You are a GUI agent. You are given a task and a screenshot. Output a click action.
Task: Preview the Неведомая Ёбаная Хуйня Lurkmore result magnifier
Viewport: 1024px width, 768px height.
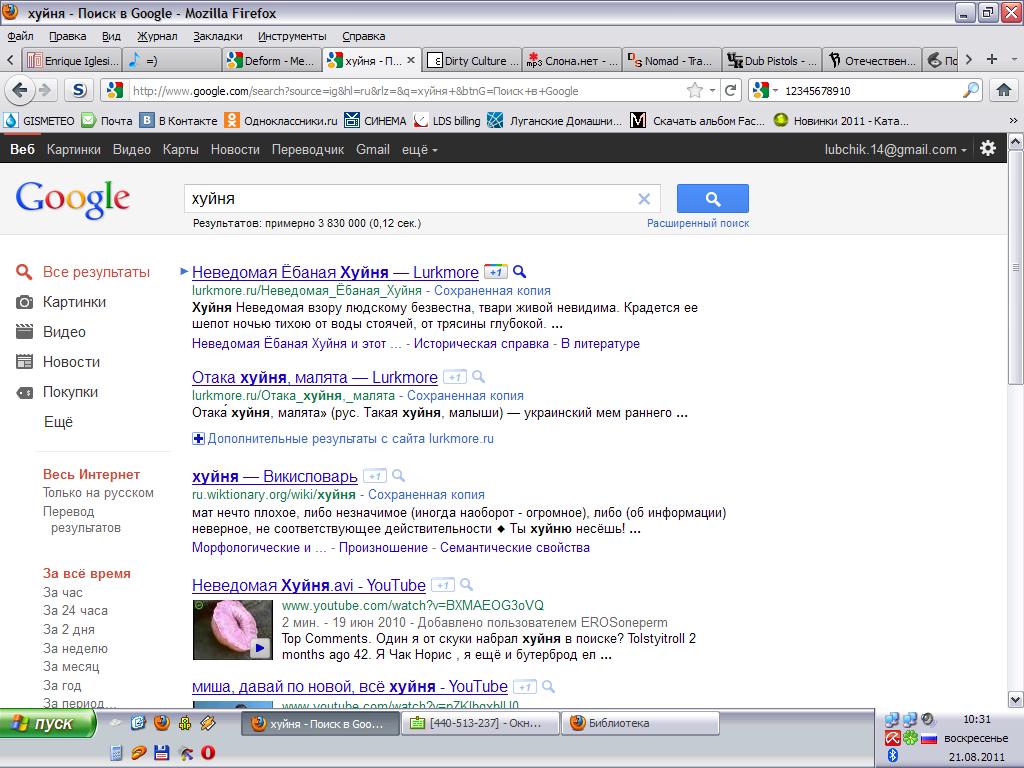pyautogui.click(x=520, y=272)
